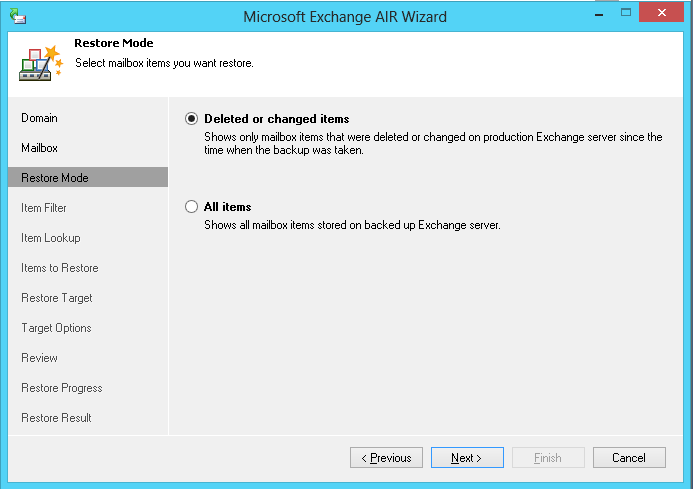Click the 'Shows only mailbox items' description text
The width and height of the screenshot is (693, 489).
[x=433, y=144]
